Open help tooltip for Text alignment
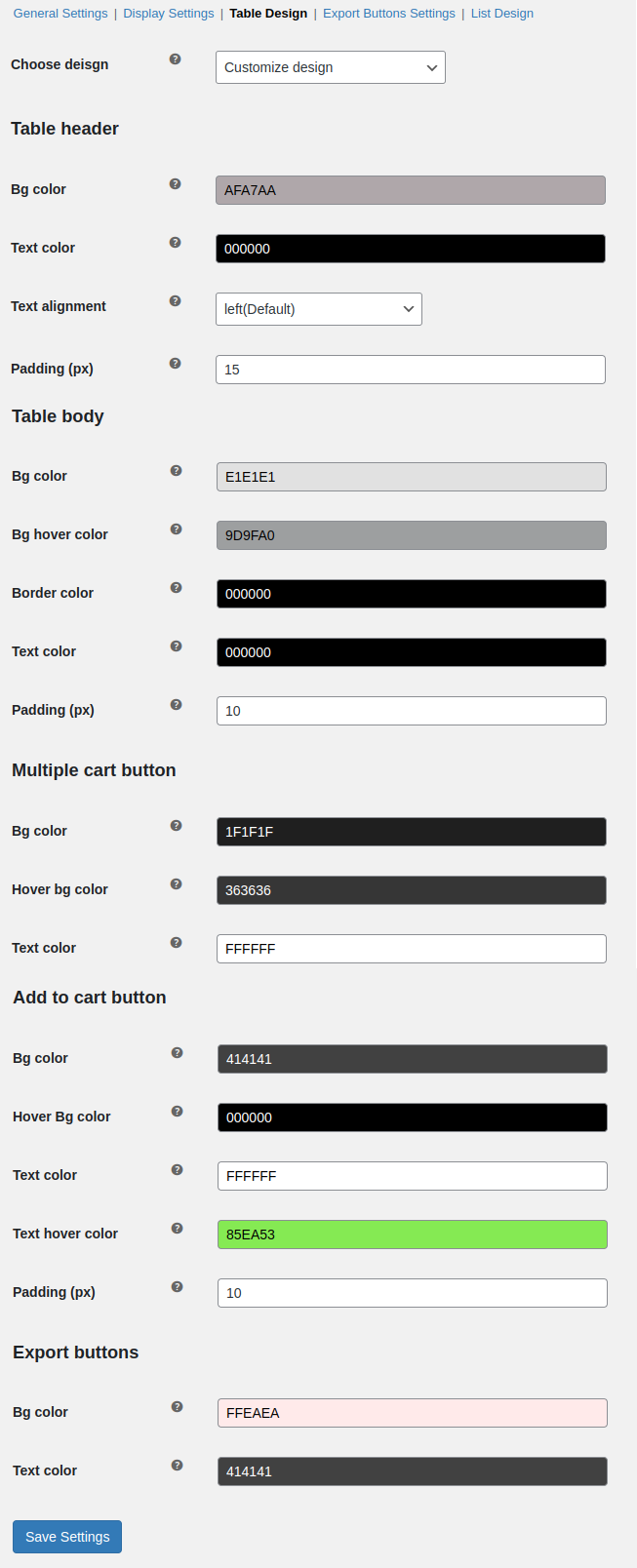 (x=176, y=300)
